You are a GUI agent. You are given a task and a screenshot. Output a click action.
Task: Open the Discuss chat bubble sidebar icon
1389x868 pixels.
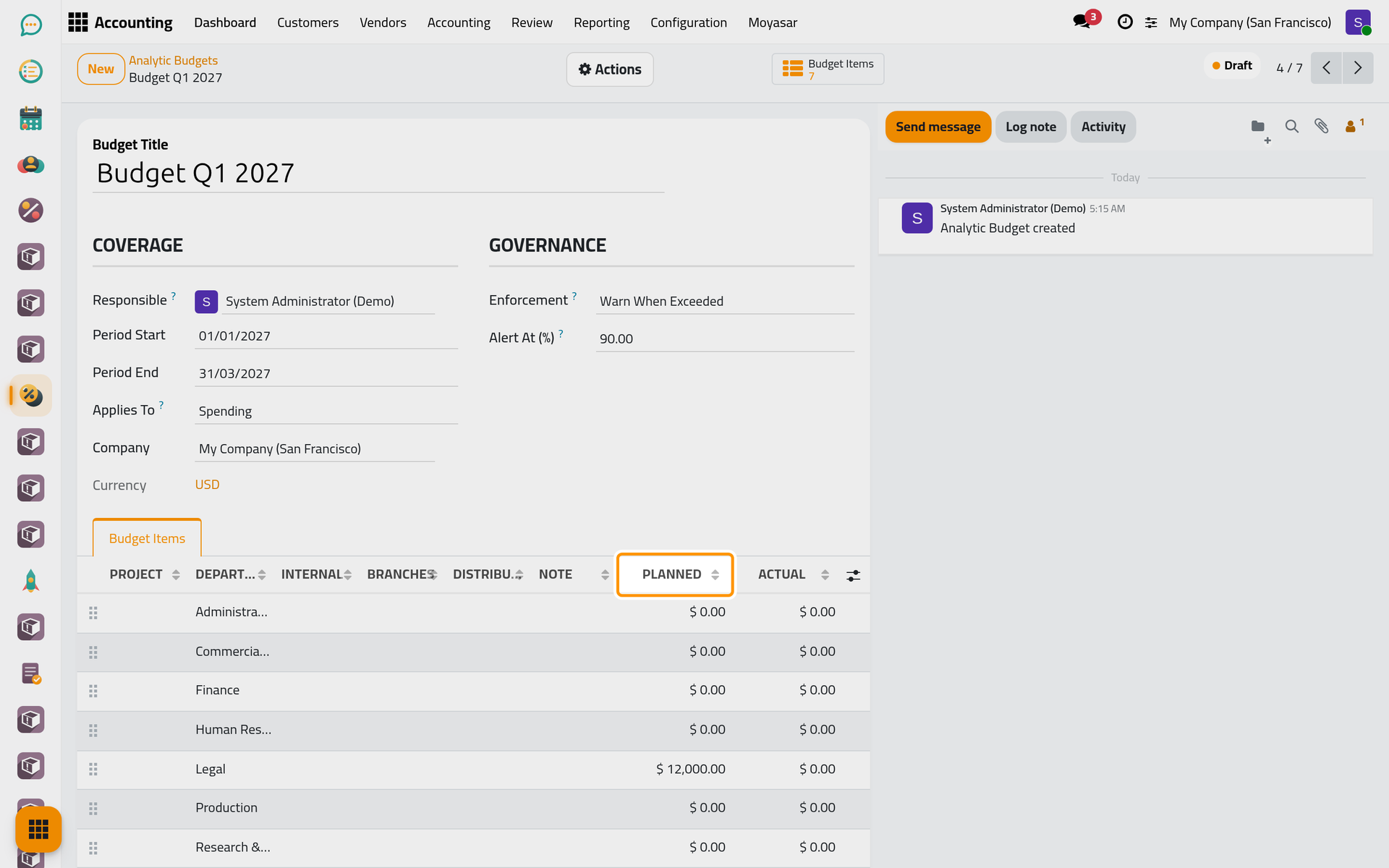[x=30, y=25]
